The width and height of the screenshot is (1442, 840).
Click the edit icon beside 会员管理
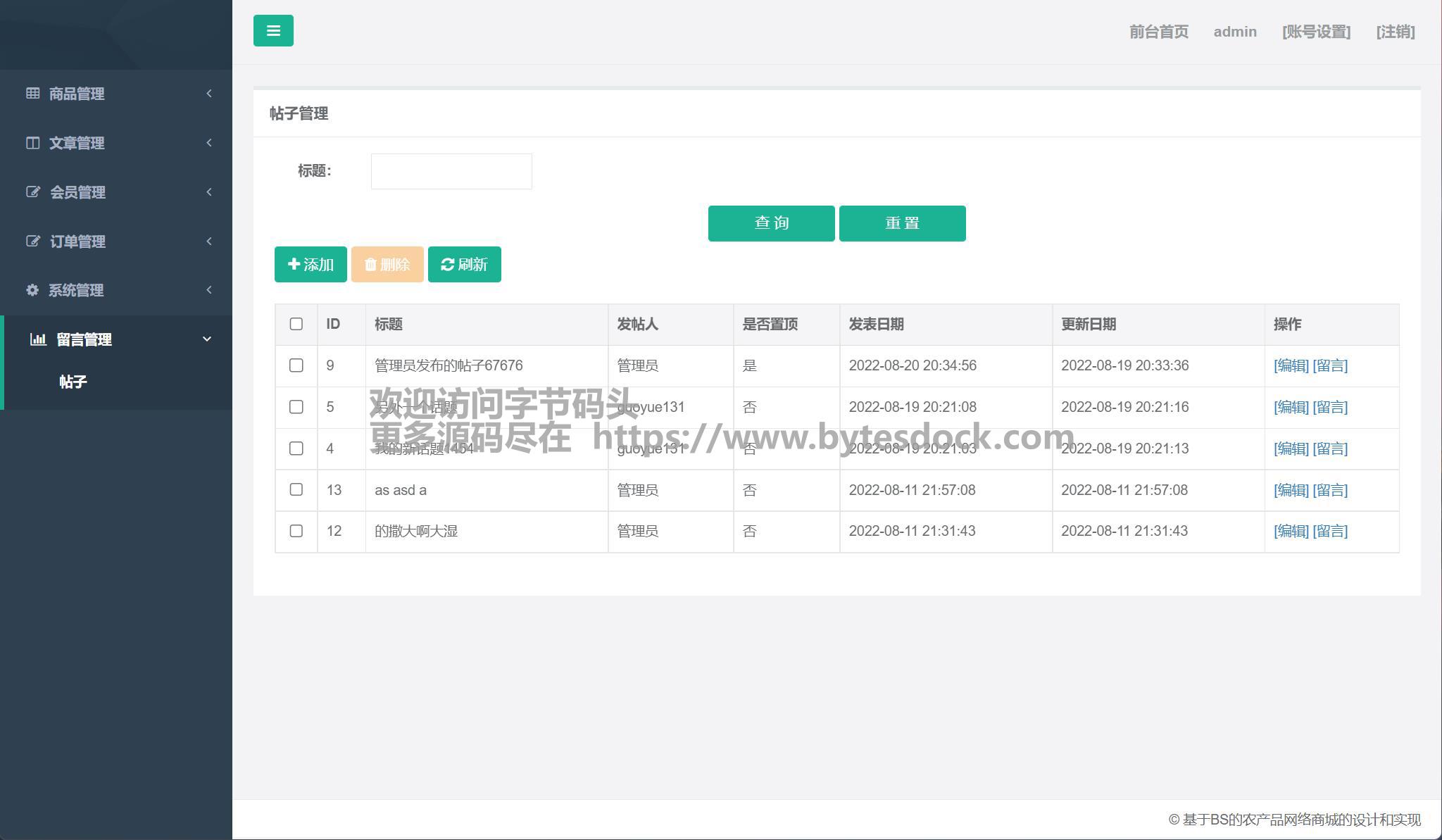pos(33,192)
